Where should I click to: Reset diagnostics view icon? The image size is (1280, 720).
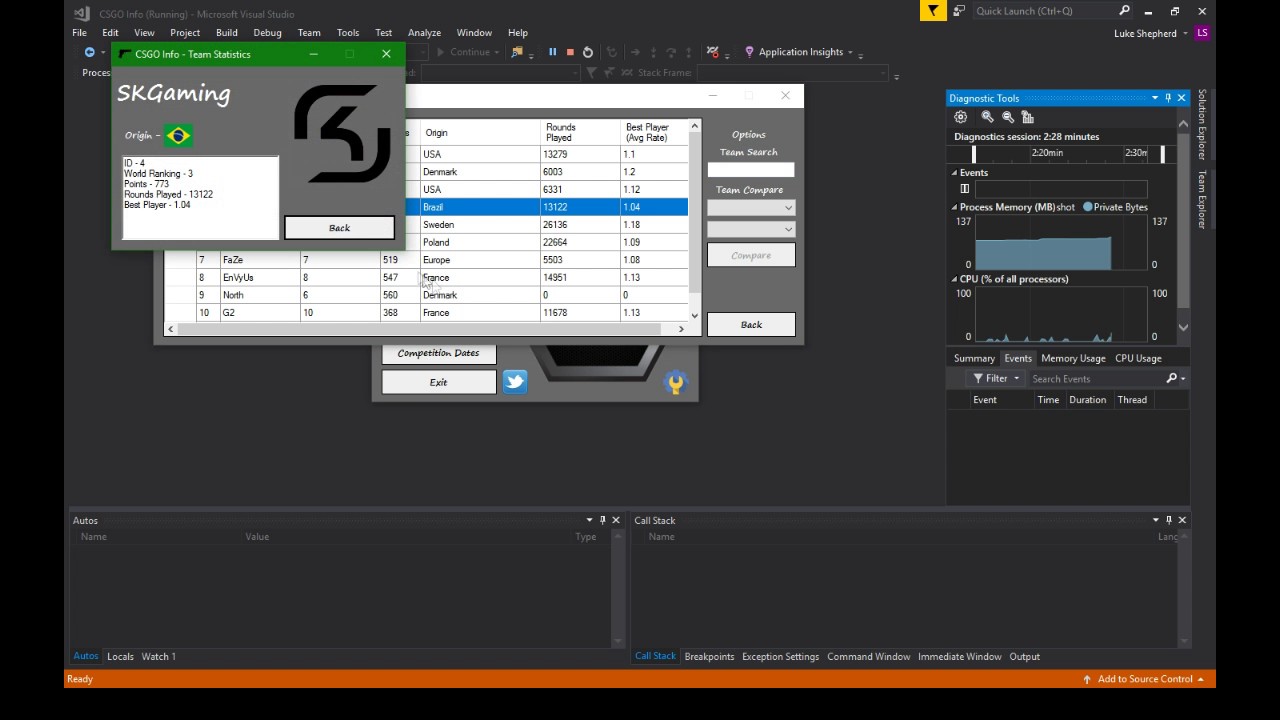coord(1027,117)
